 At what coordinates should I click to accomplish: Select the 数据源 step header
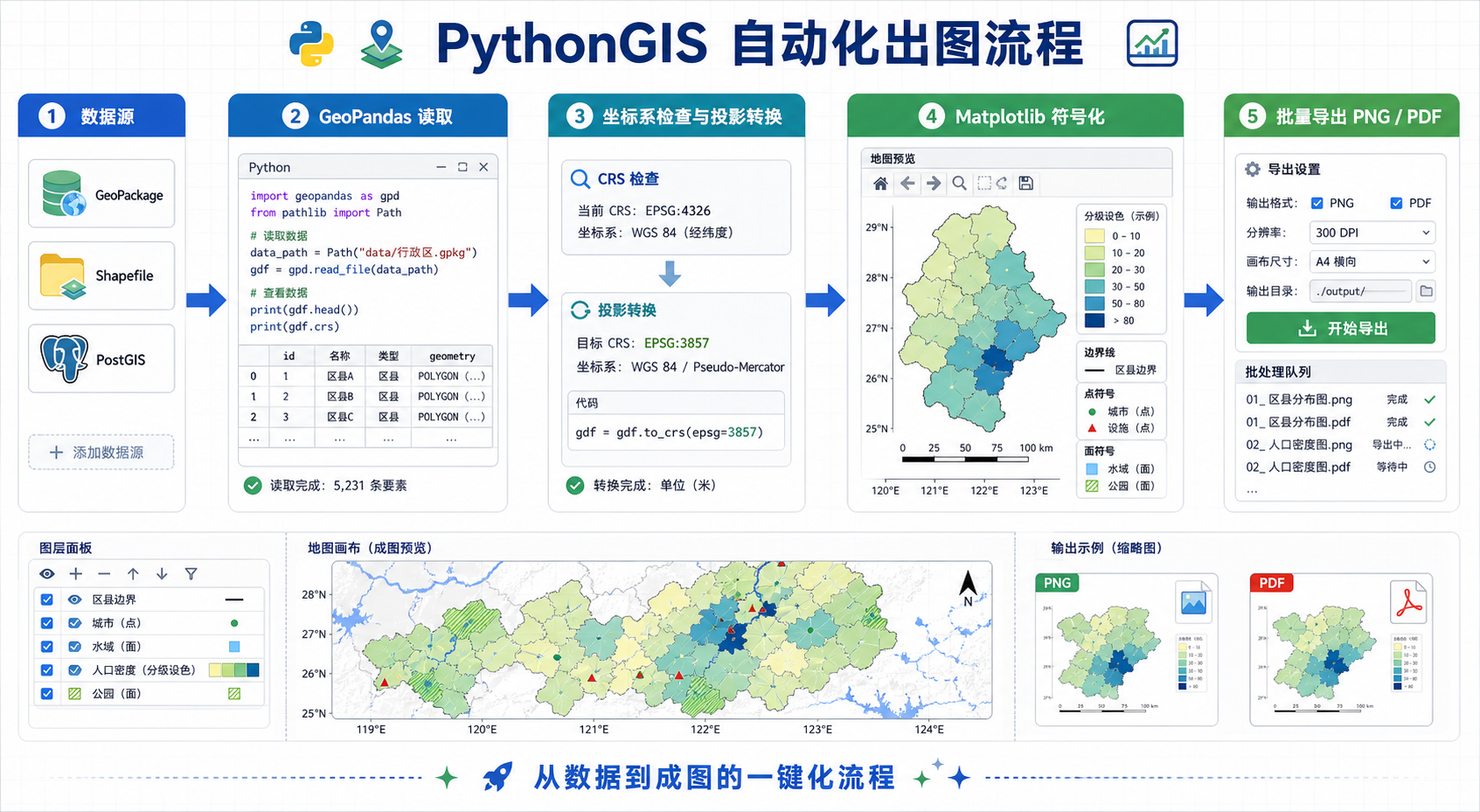point(101,115)
